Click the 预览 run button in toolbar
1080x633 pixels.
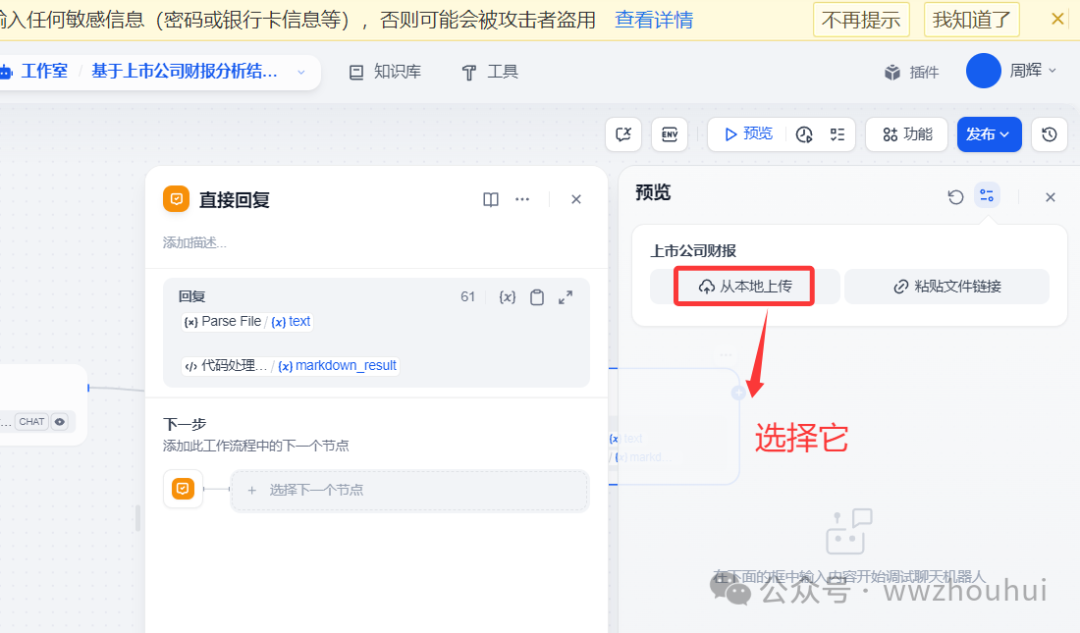[x=749, y=134]
